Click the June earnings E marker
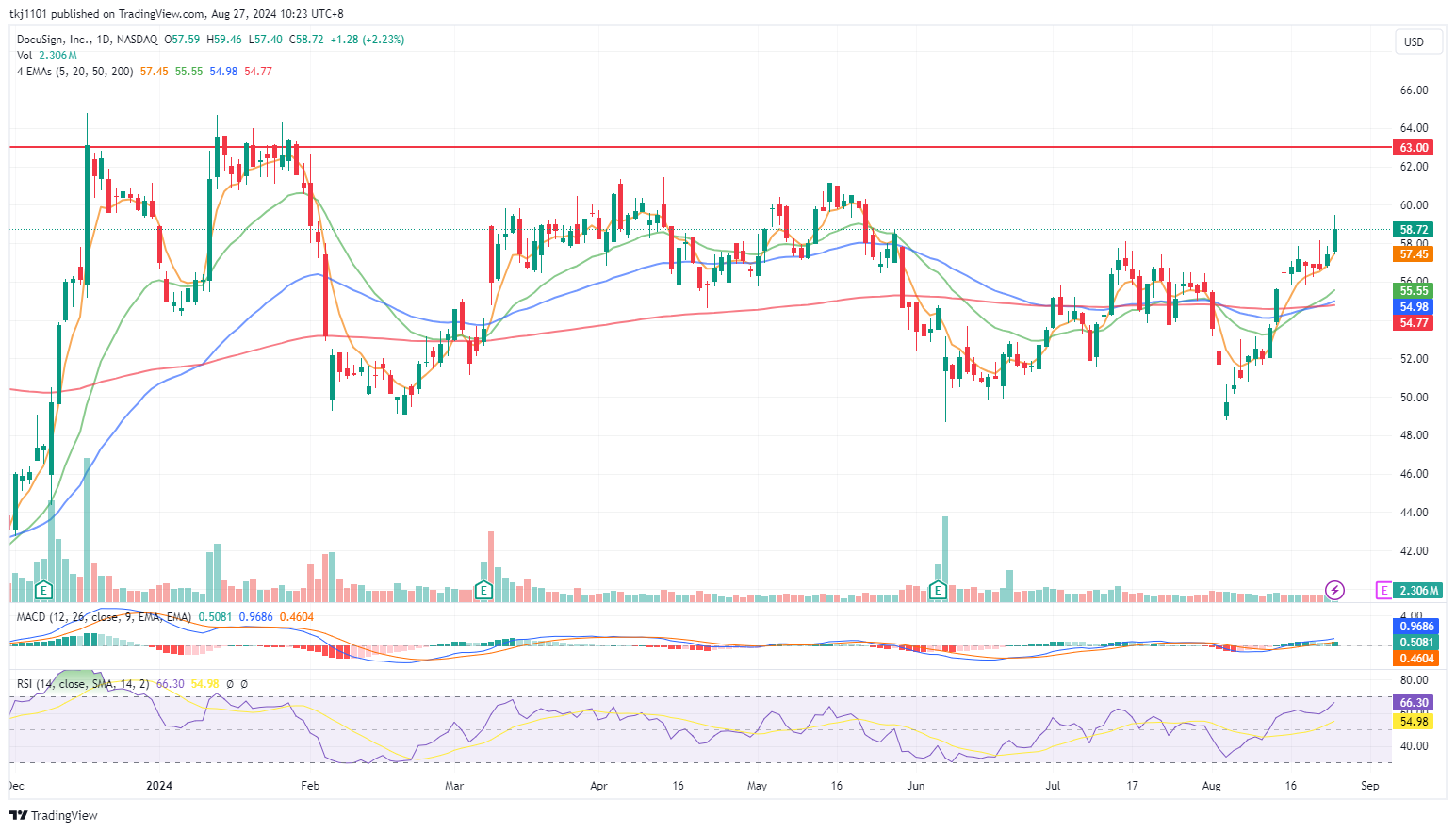1456x832 pixels. pyautogui.click(x=938, y=591)
